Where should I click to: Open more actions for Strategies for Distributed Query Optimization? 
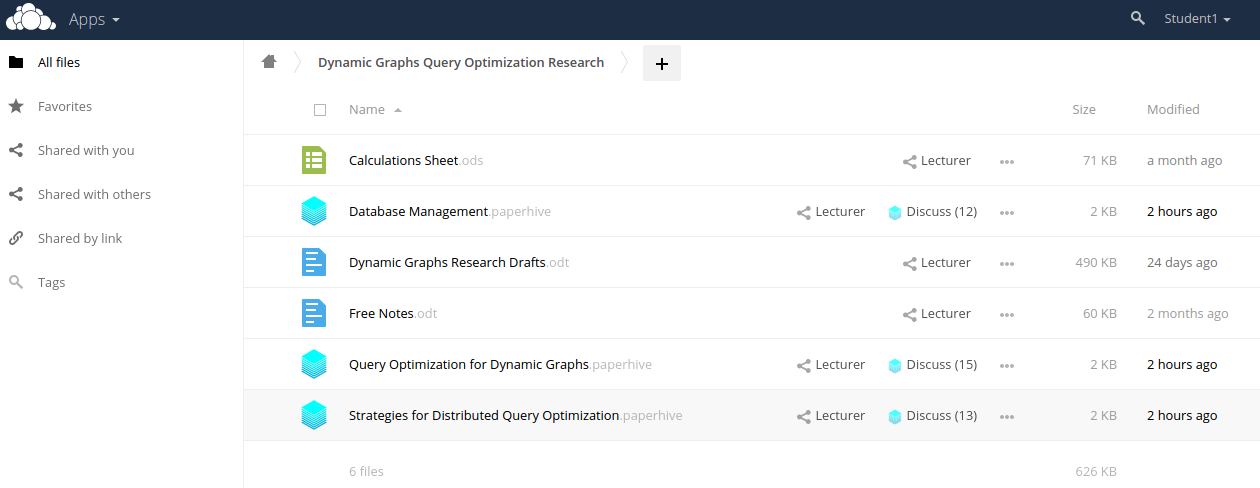click(x=1007, y=416)
